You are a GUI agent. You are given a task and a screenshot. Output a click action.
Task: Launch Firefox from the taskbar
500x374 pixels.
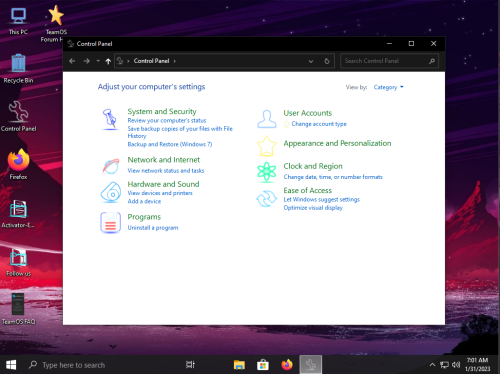287,365
